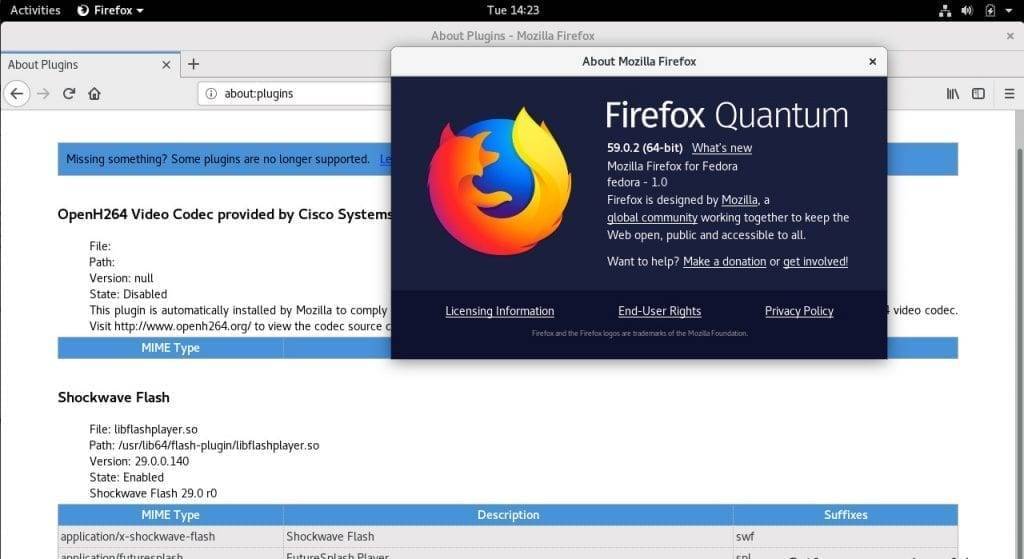
Task: Open Licensing Information link
Action: (x=499, y=311)
